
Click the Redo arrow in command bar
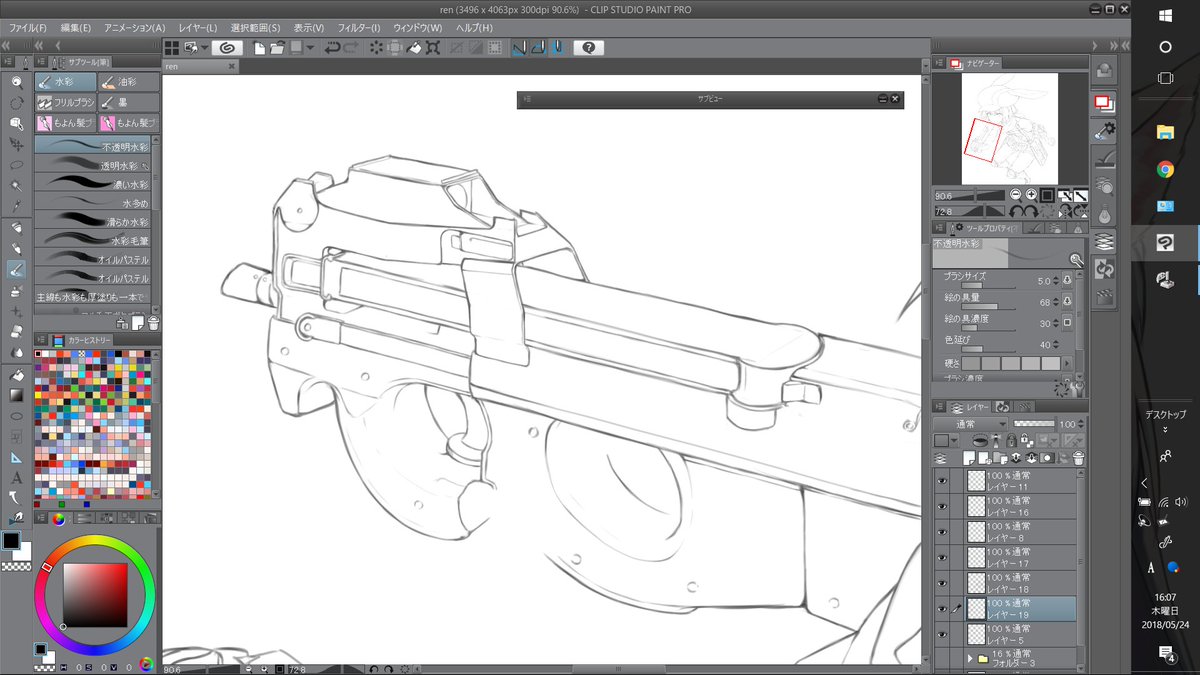(353, 47)
